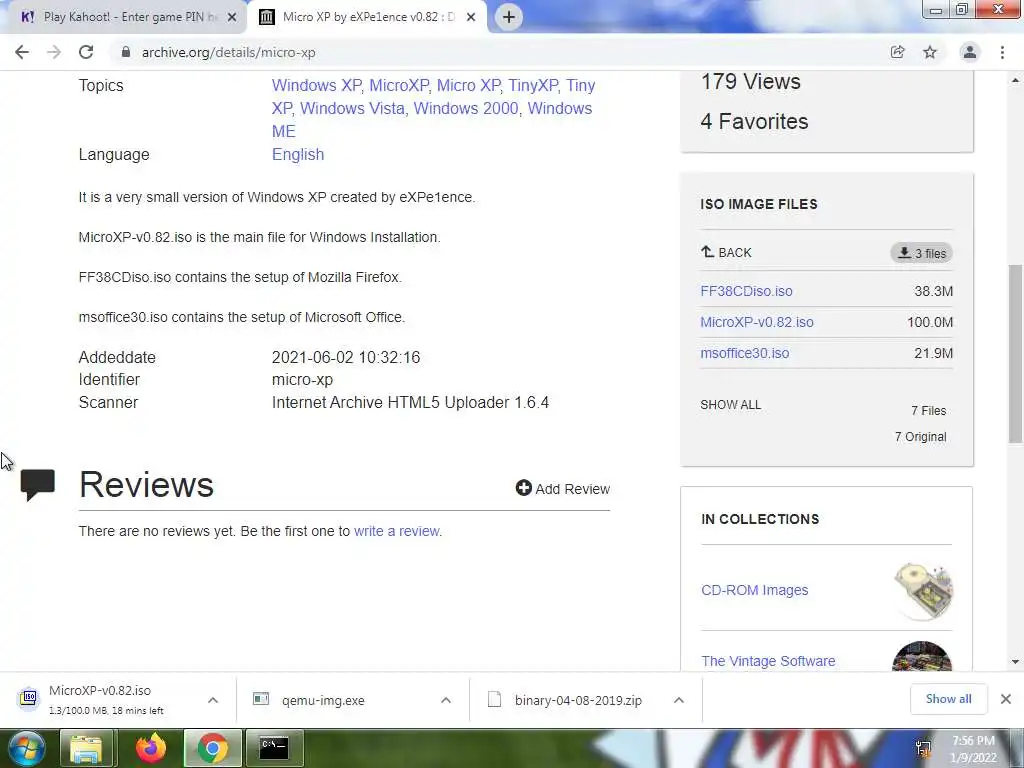This screenshot has height=768, width=1024.
Task: Click the Reviews speech bubble icon
Action: pos(37,485)
